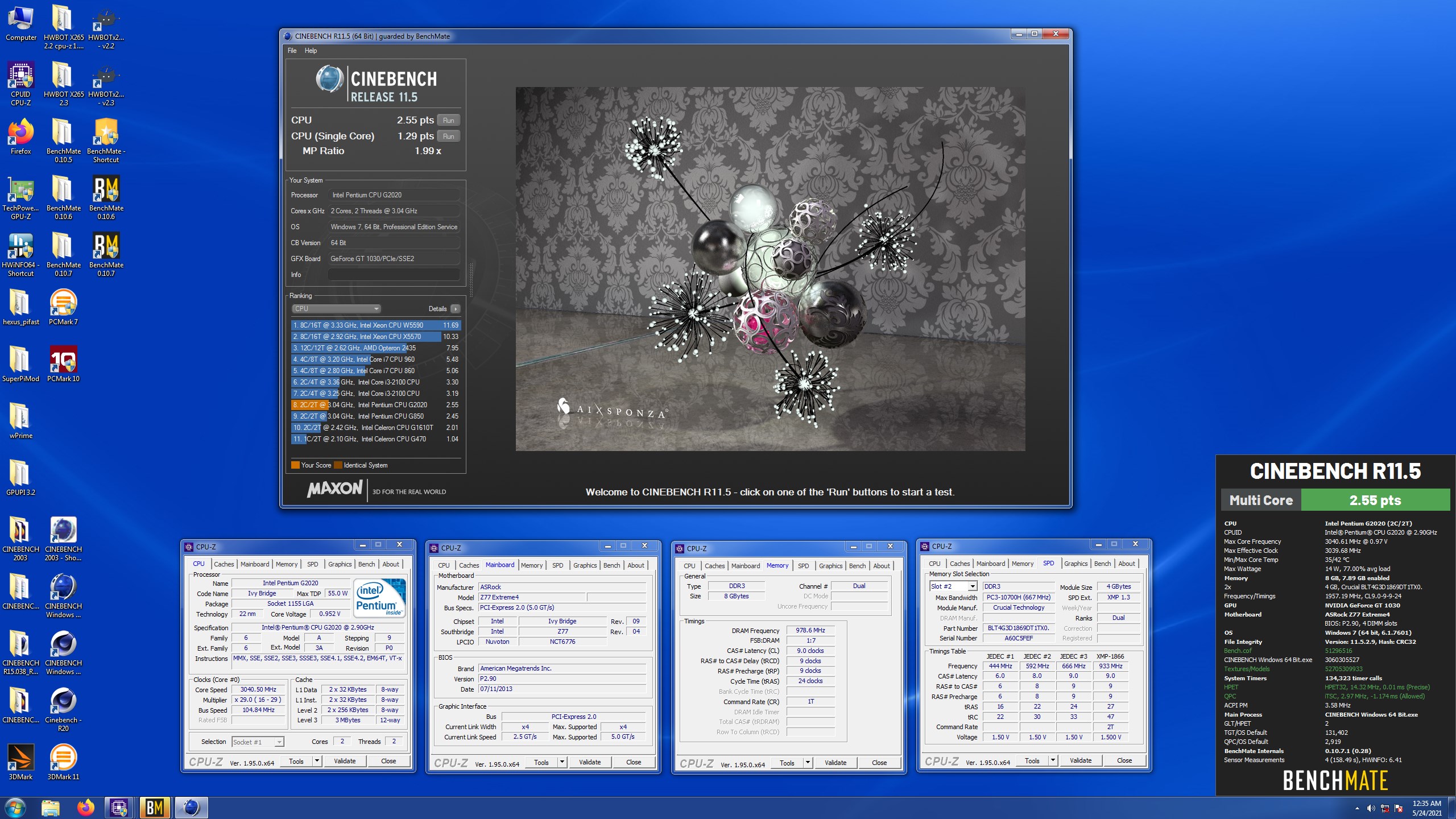Open Socket #1 selection dropdown

click(258, 742)
